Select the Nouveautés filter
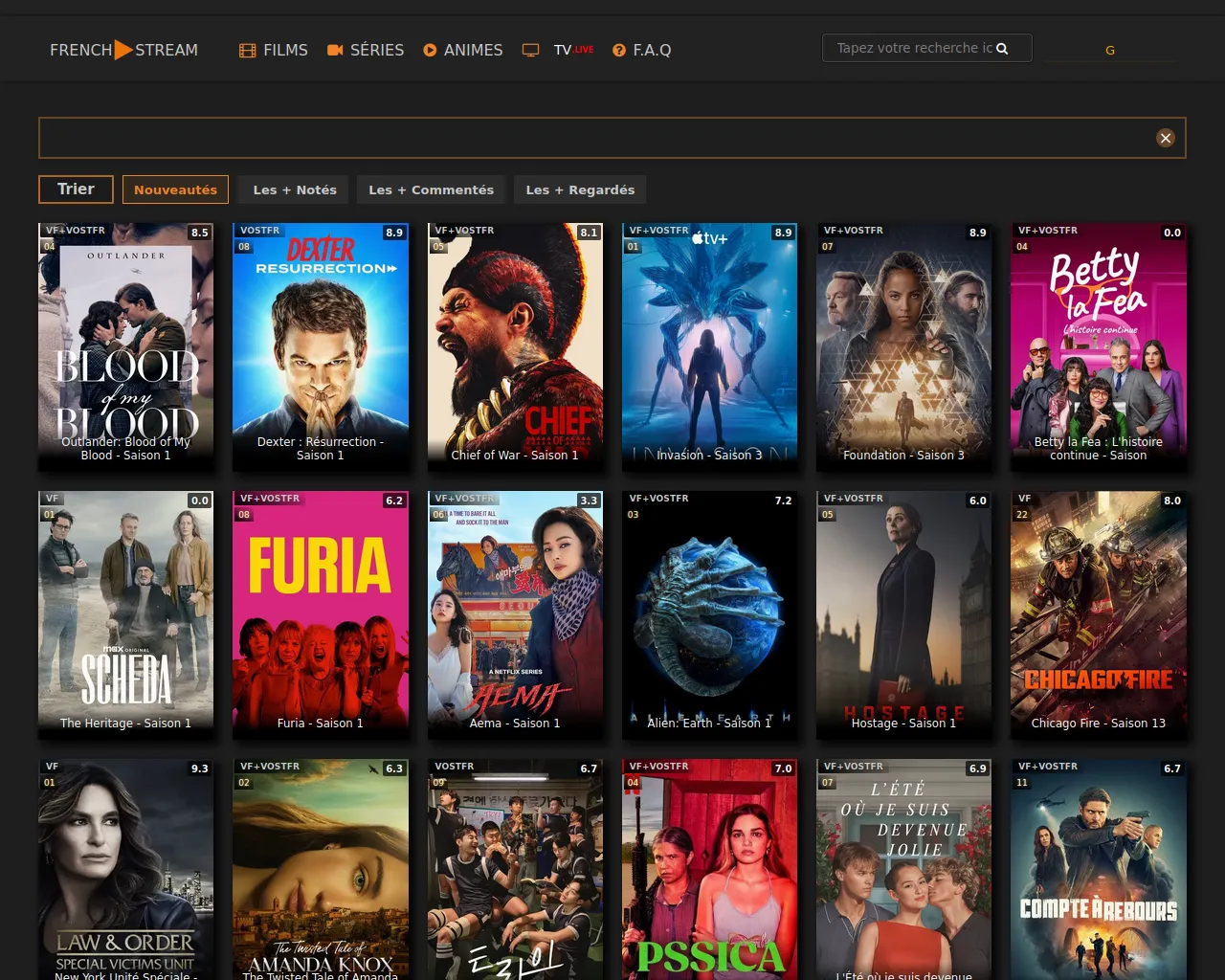 click(175, 189)
